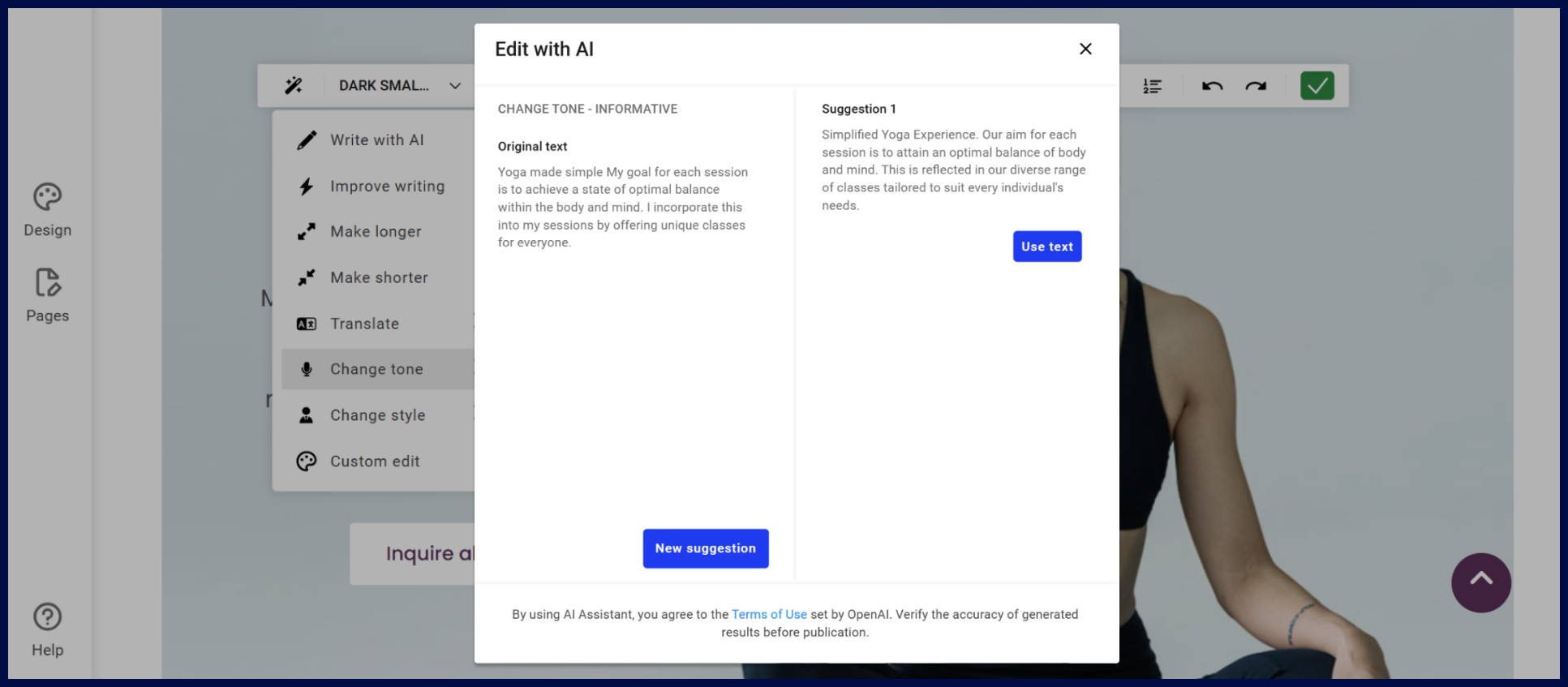Click the Original text paragraph
The width and height of the screenshot is (1568, 687).
point(623,208)
